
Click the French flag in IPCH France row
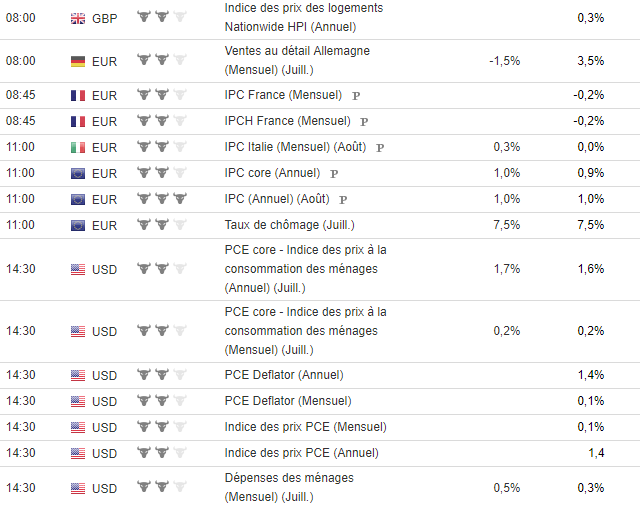(78, 121)
